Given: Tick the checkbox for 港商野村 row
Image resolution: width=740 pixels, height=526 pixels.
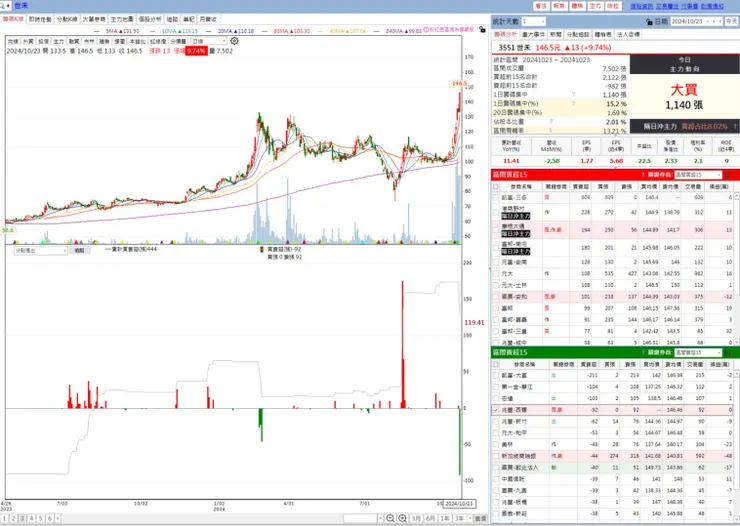Looking at the screenshot, I should [496, 212].
